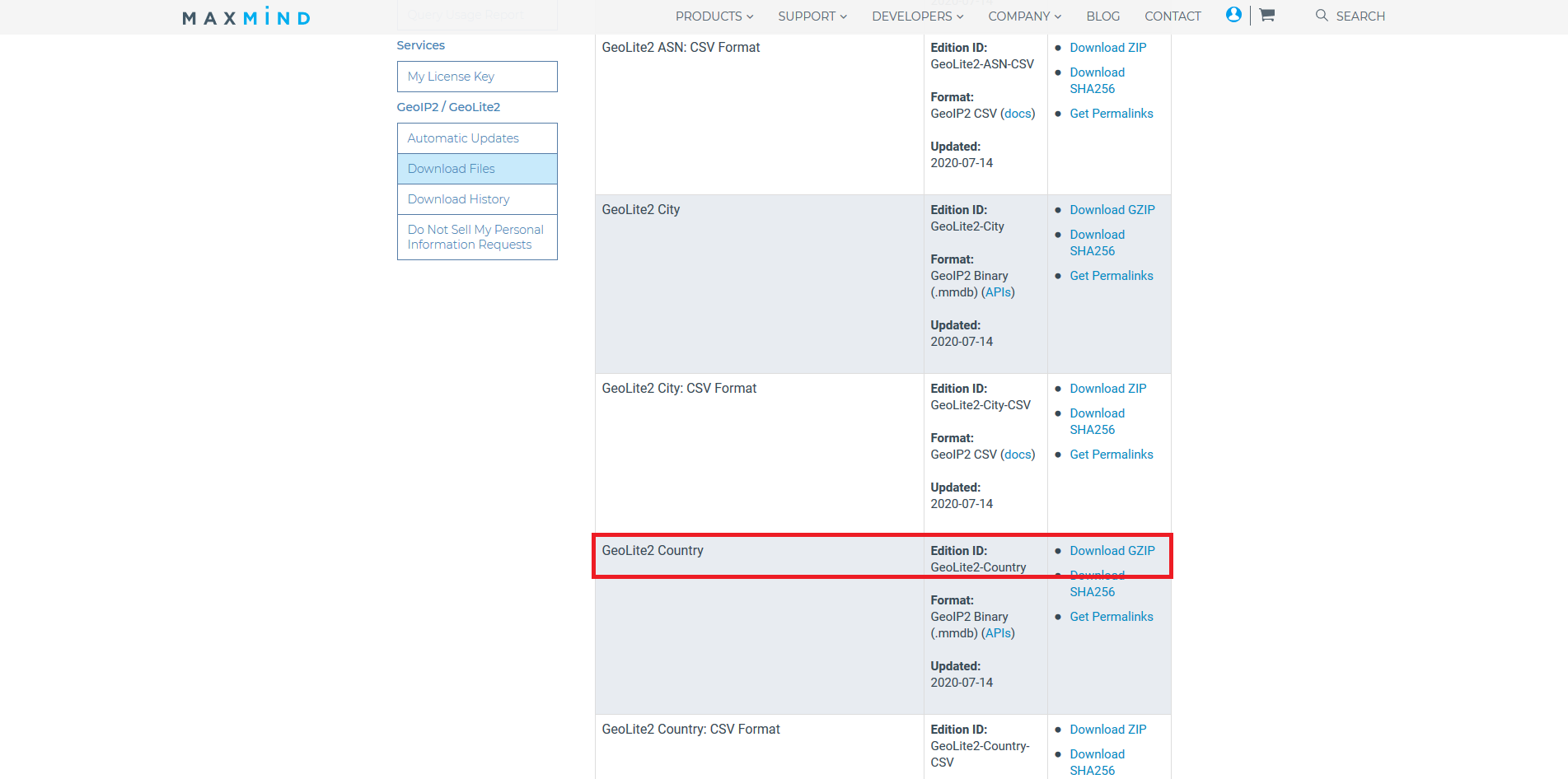This screenshot has height=779, width=1568.
Task: Open the Blog menu item
Action: click(x=1102, y=16)
